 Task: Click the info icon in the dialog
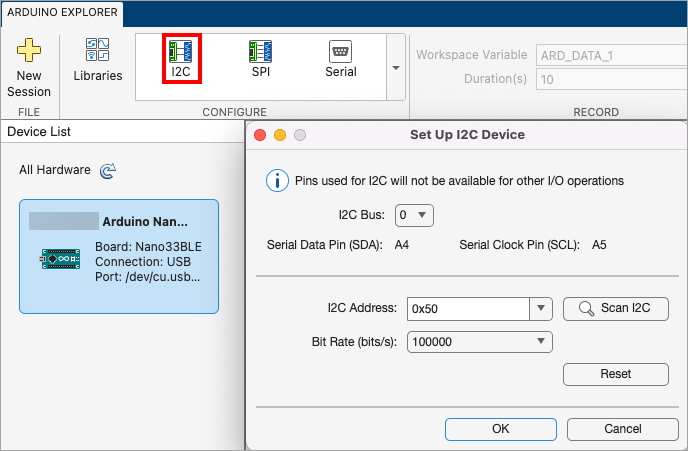pyautogui.click(x=277, y=181)
